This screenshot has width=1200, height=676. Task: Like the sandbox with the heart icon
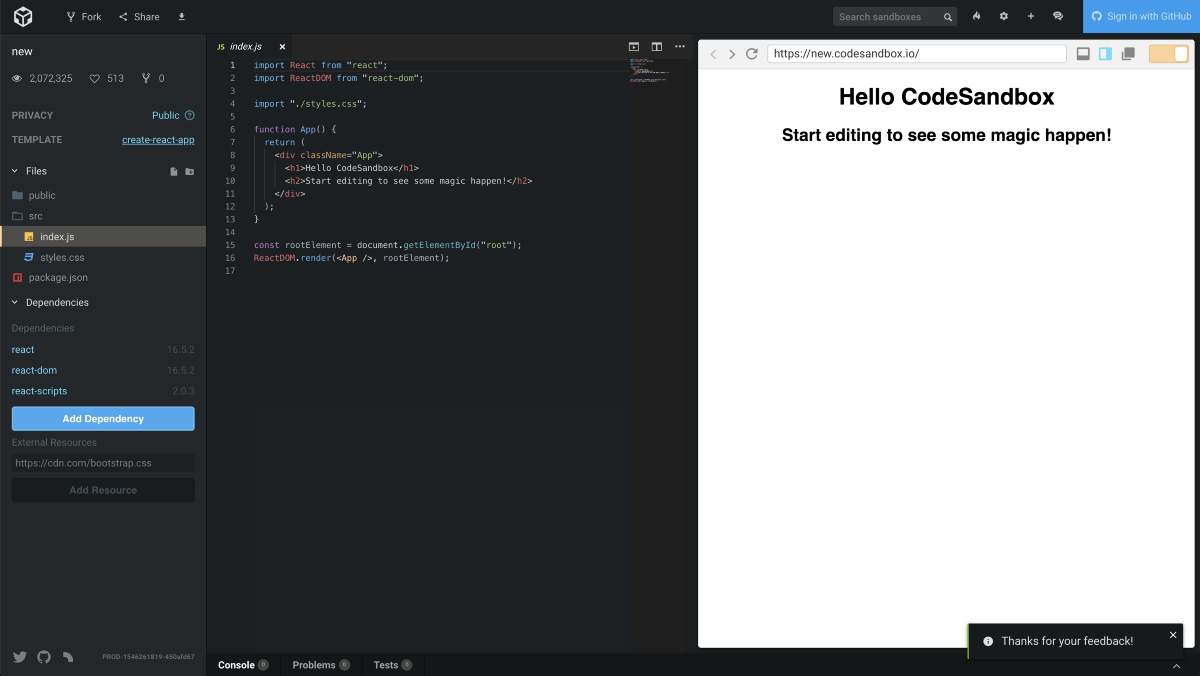(95, 79)
